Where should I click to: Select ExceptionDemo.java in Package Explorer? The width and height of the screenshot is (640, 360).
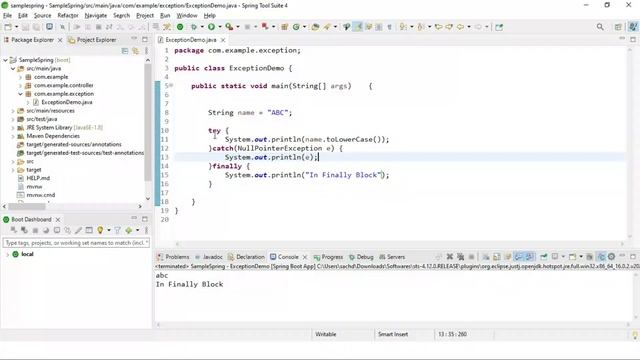pyautogui.click(x=67, y=102)
